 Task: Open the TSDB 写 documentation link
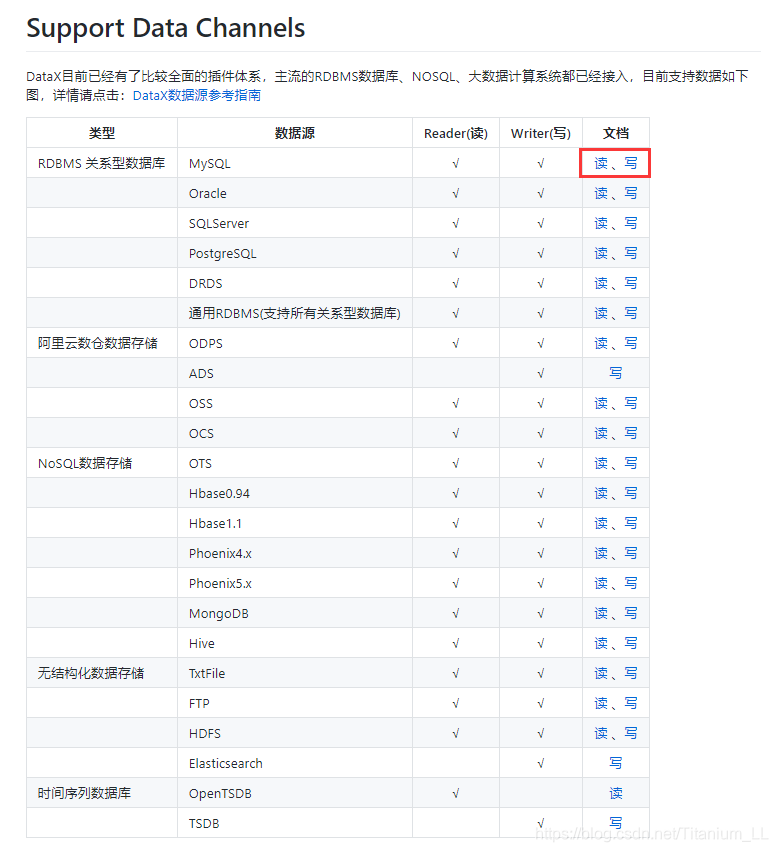[616, 823]
